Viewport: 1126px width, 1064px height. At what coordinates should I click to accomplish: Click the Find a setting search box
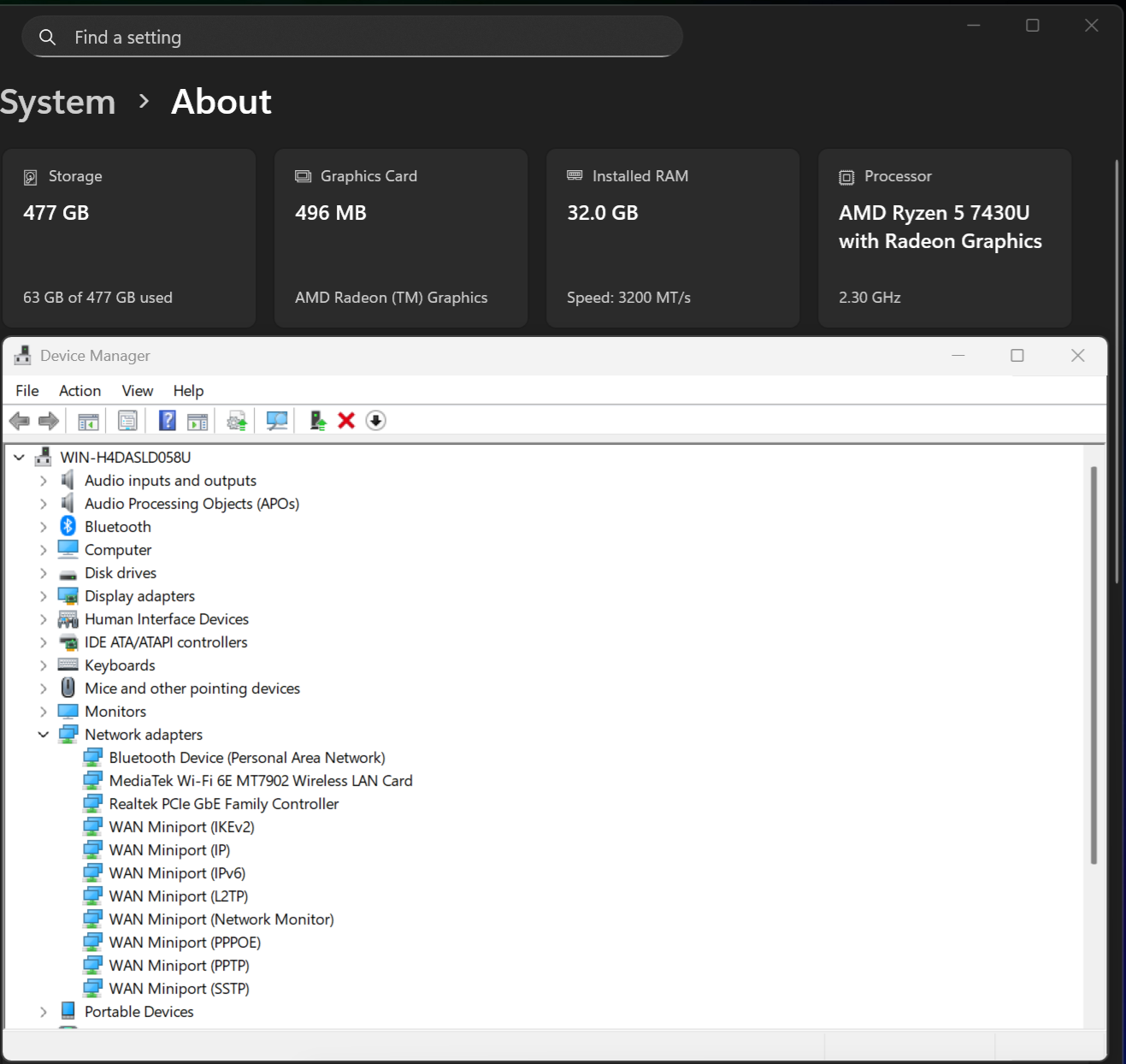(x=352, y=38)
